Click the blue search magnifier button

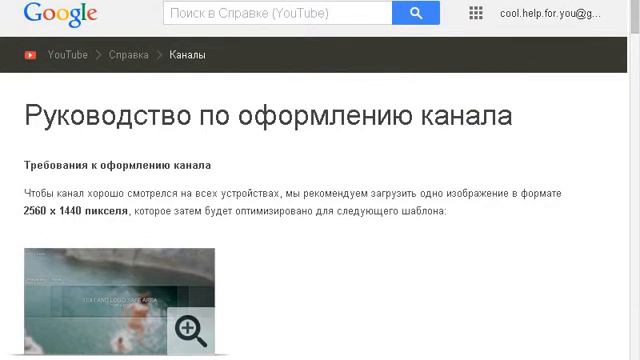[416, 13]
